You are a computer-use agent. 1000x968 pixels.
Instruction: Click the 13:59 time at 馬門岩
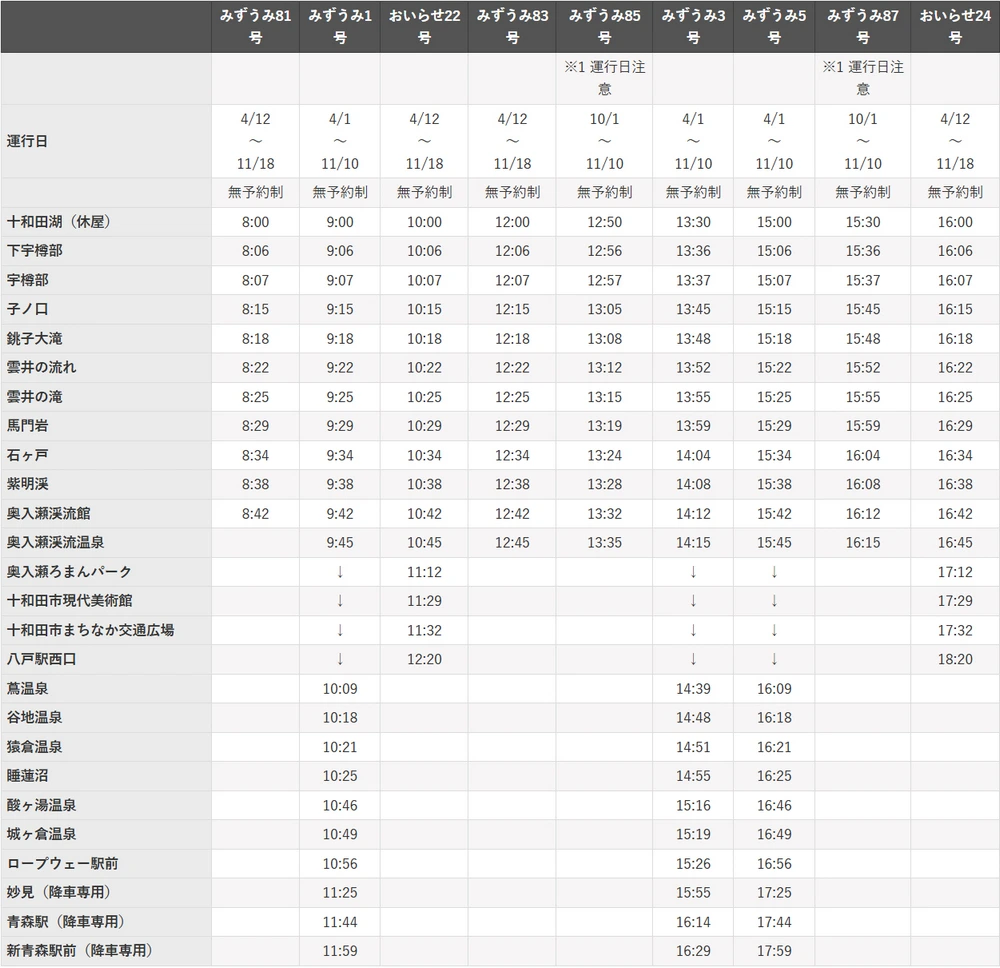point(693,425)
